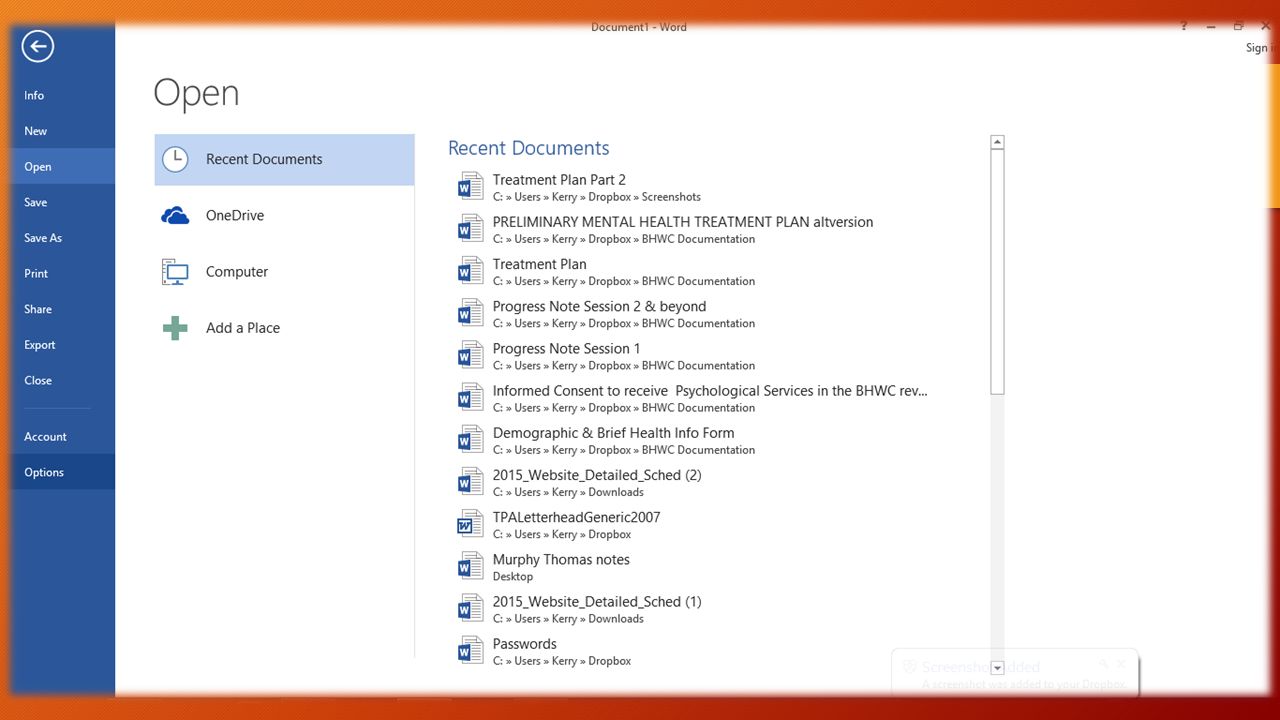Screen dimensions: 1280x720
Task: Select the OneDrive place
Action: click(284, 215)
